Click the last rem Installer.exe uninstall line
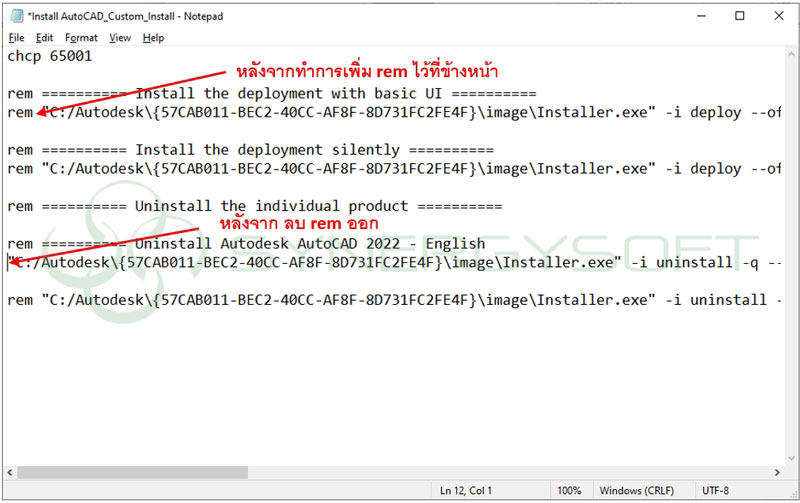Image resolution: width=800 pixels, height=503 pixels. pyautogui.click(x=394, y=300)
